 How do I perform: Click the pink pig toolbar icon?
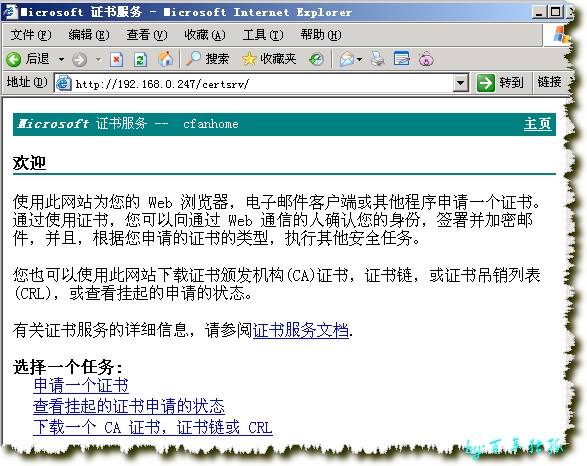pyautogui.click(x=426, y=59)
